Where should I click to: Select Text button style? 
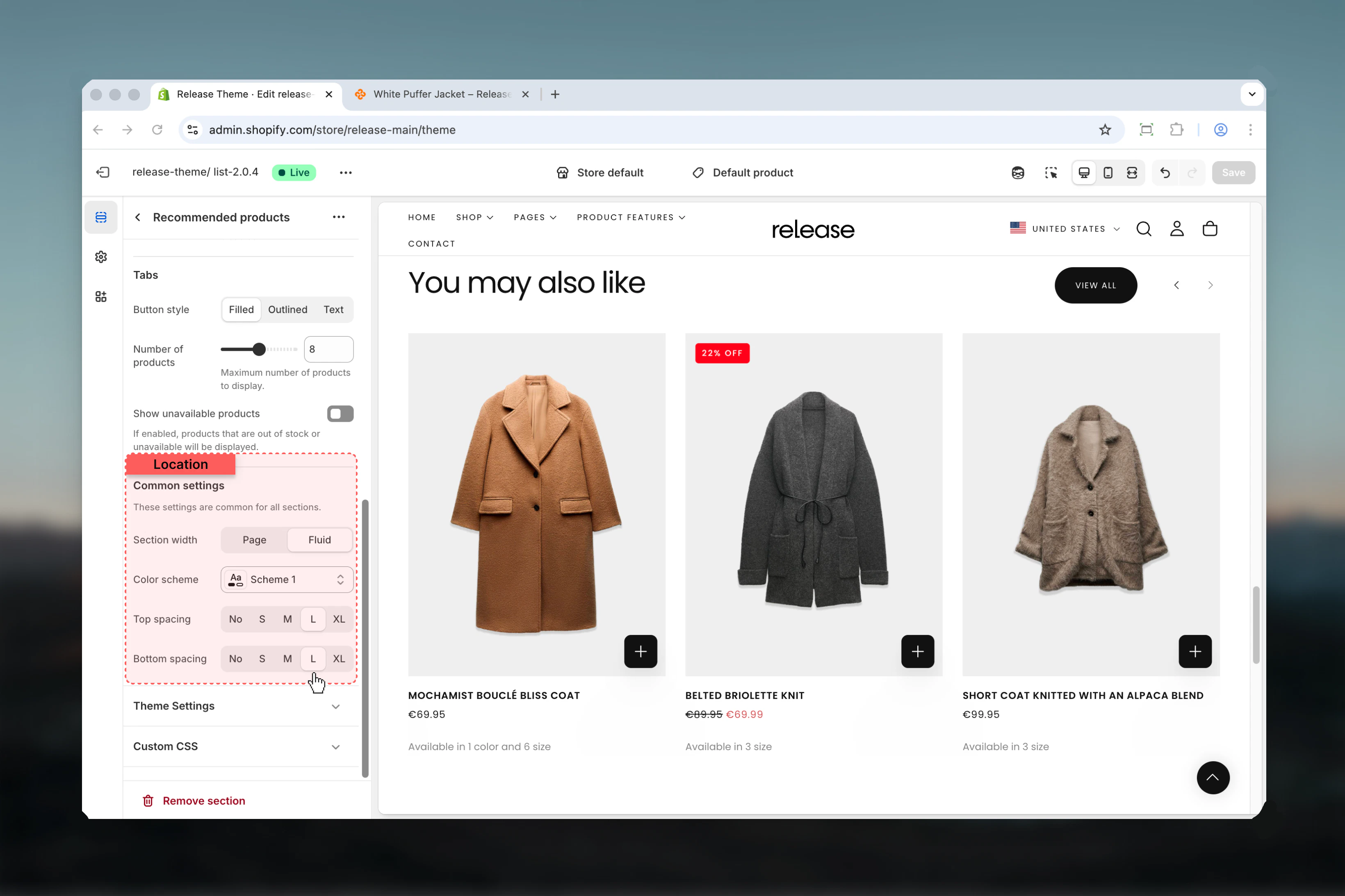(x=333, y=310)
